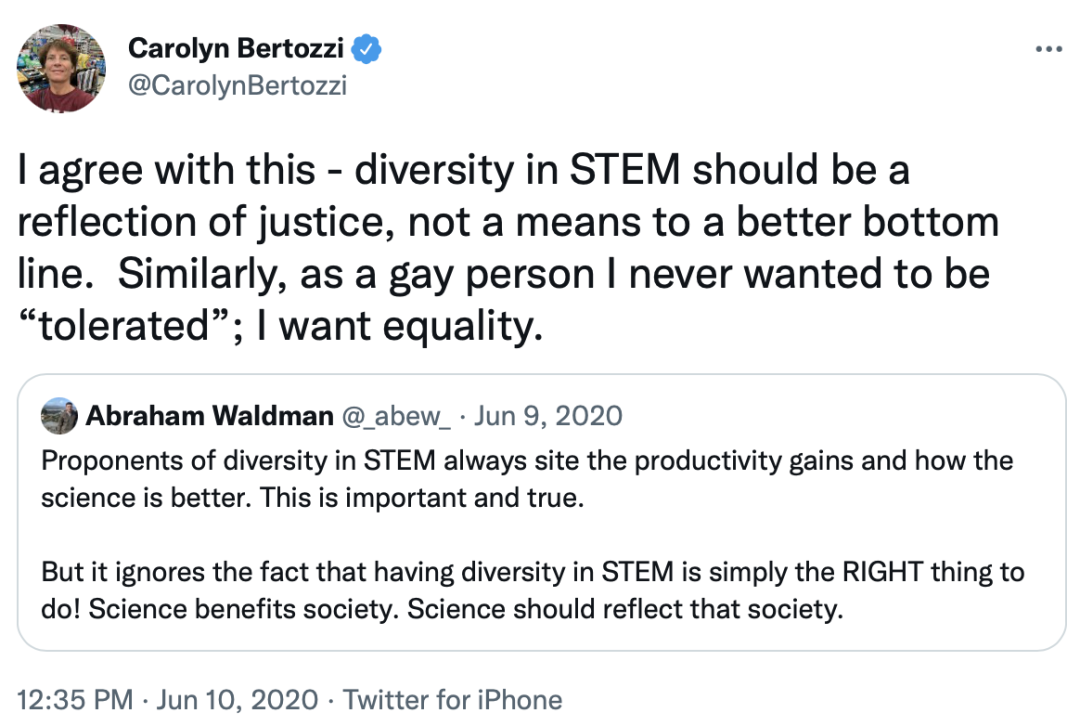The height and width of the screenshot is (726, 1080).
Task: Open the @CarolynBertozzi handle link
Action: (238, 85)
